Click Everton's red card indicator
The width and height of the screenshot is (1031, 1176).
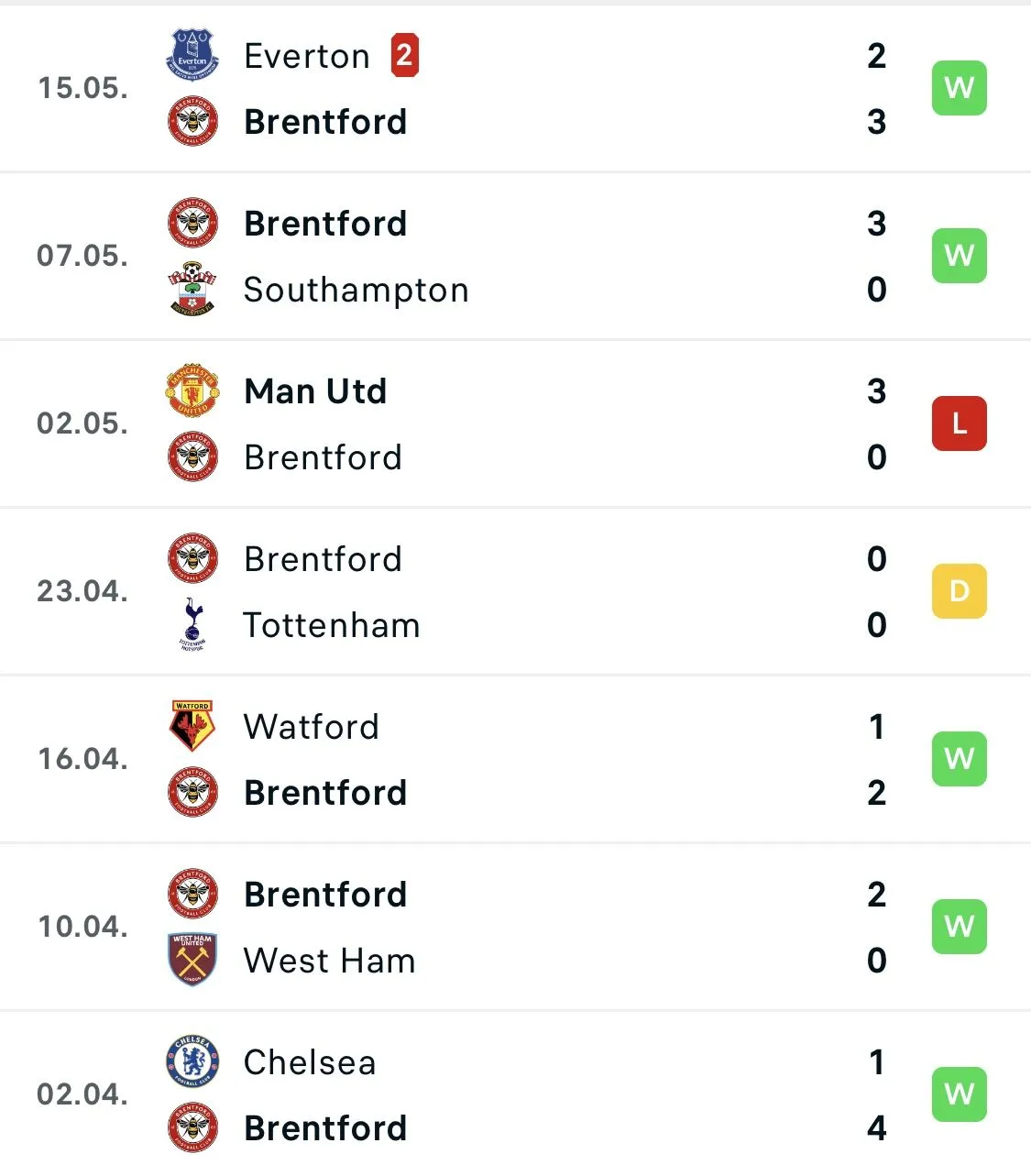[x=404, y=55]
